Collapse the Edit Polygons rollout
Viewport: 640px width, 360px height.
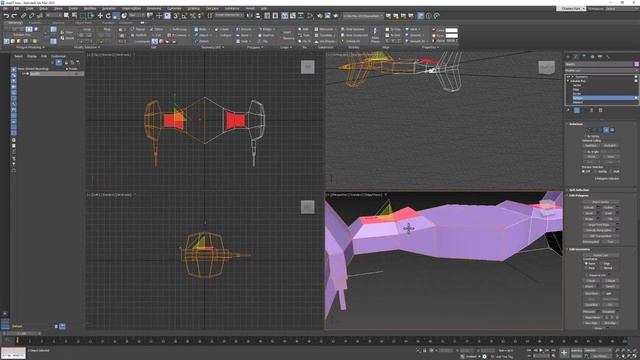(x=579, y=196)
